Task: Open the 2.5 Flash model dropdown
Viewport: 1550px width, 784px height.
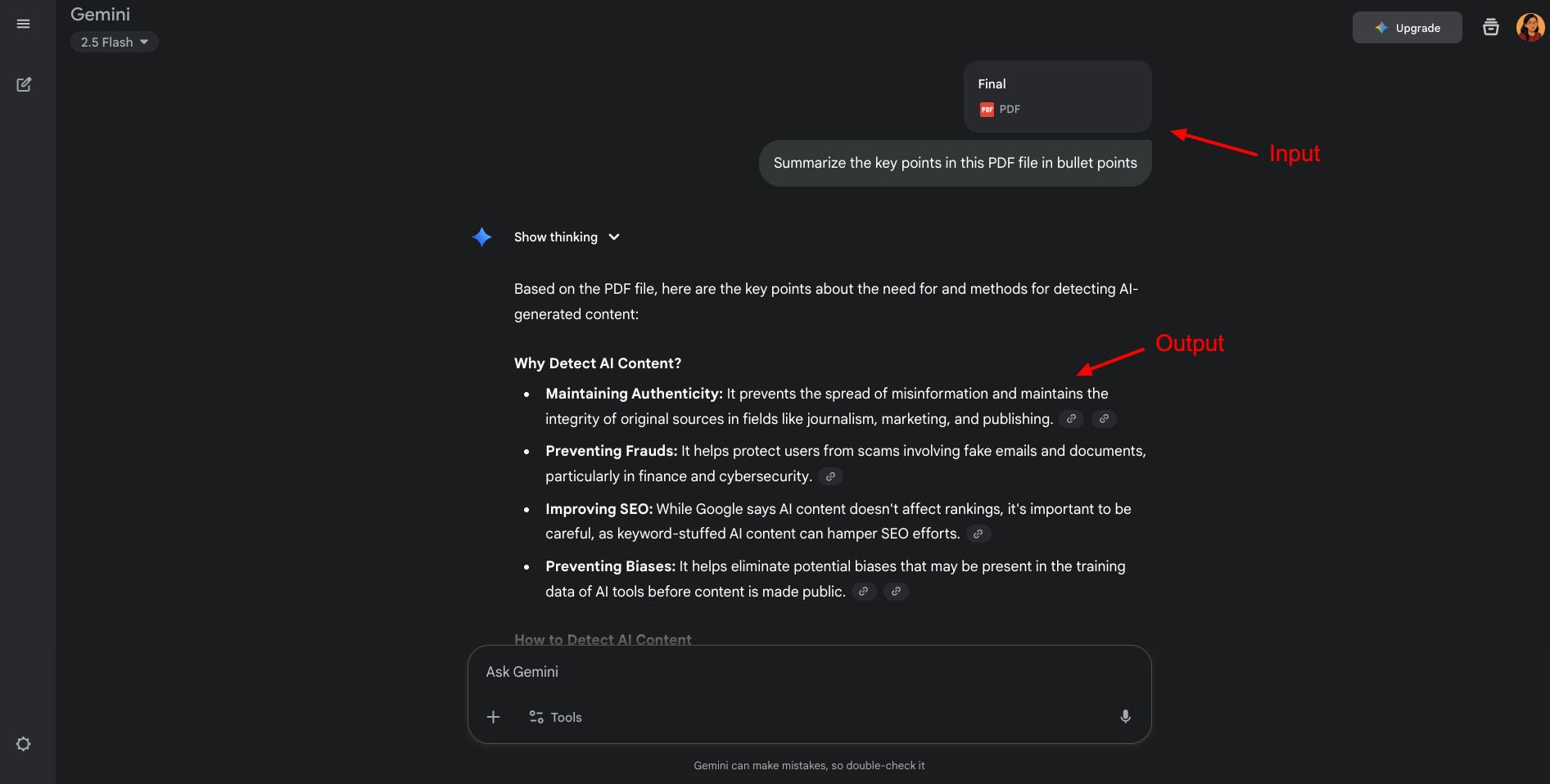Action: tap(114, 42)
